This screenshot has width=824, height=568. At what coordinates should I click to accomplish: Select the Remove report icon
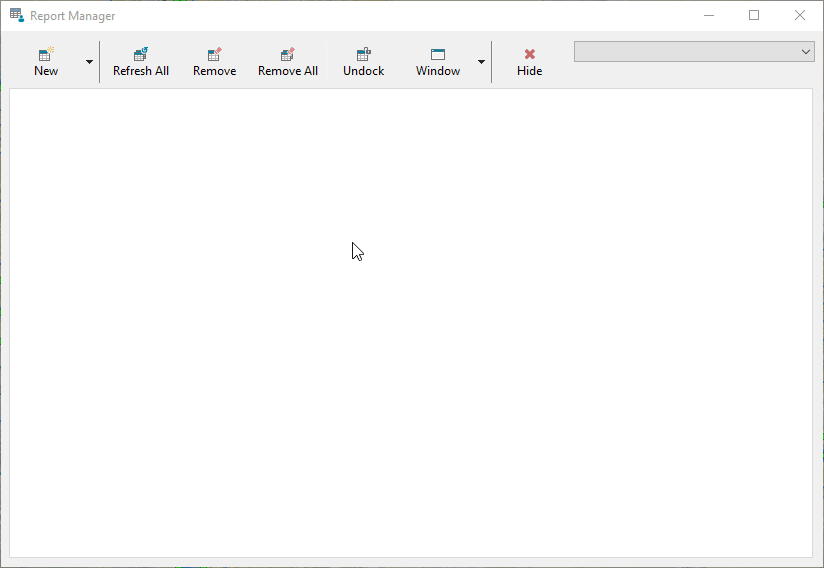pyautogui.click(x=214, y=54)
